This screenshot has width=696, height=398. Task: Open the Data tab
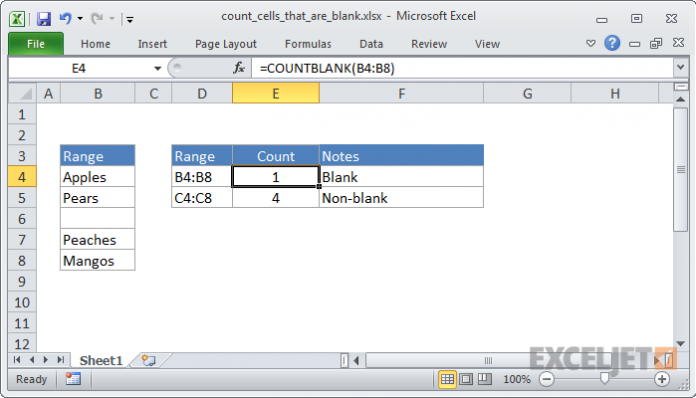pyautogui.click(x=371, y=44)
